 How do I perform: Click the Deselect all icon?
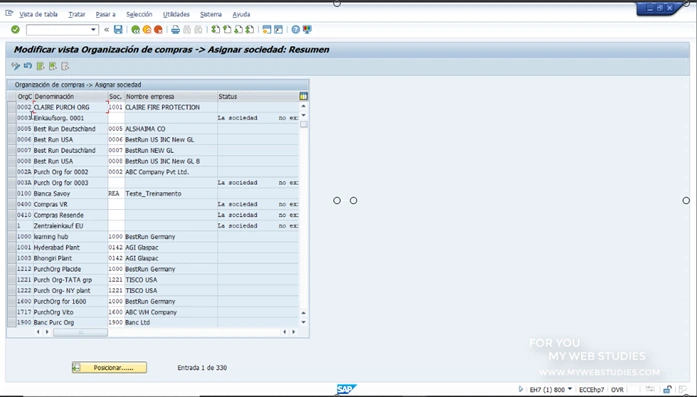point(65,66)
